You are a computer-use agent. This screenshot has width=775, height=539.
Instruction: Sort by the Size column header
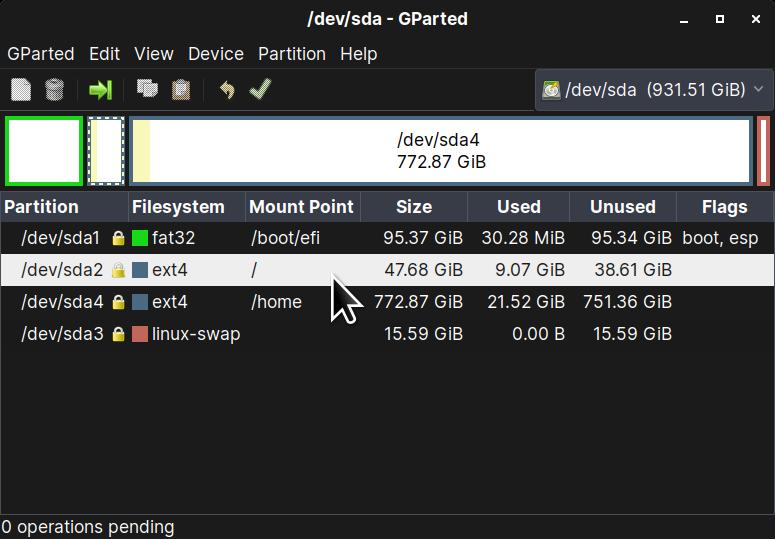(x=414, y=207)
